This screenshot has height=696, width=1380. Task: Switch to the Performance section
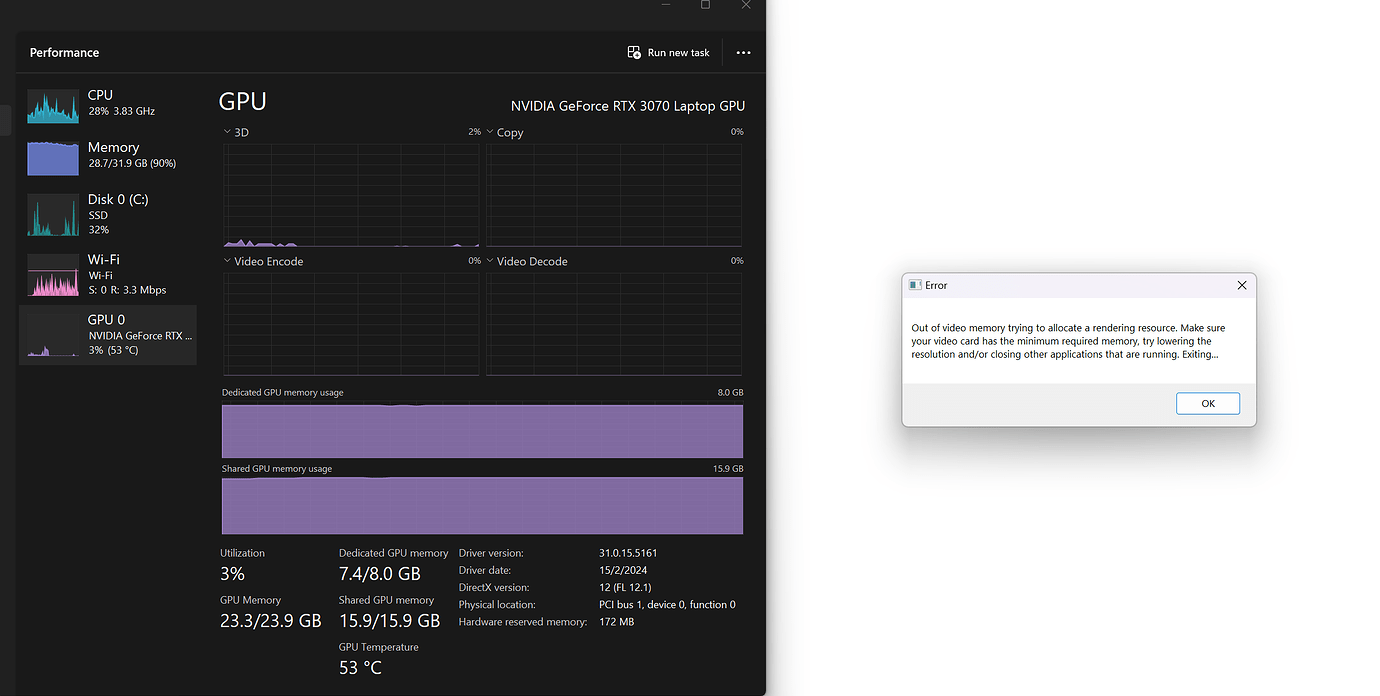pos(64,52)
